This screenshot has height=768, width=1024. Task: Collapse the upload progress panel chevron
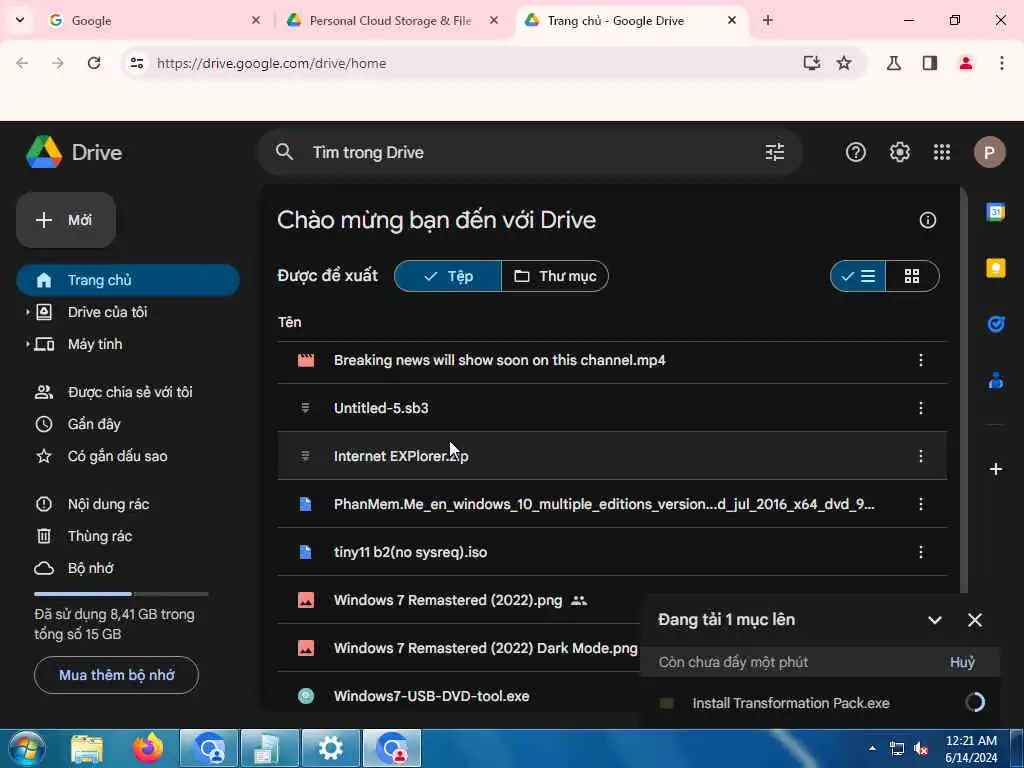pyautogui.click(x=935, y=620)
